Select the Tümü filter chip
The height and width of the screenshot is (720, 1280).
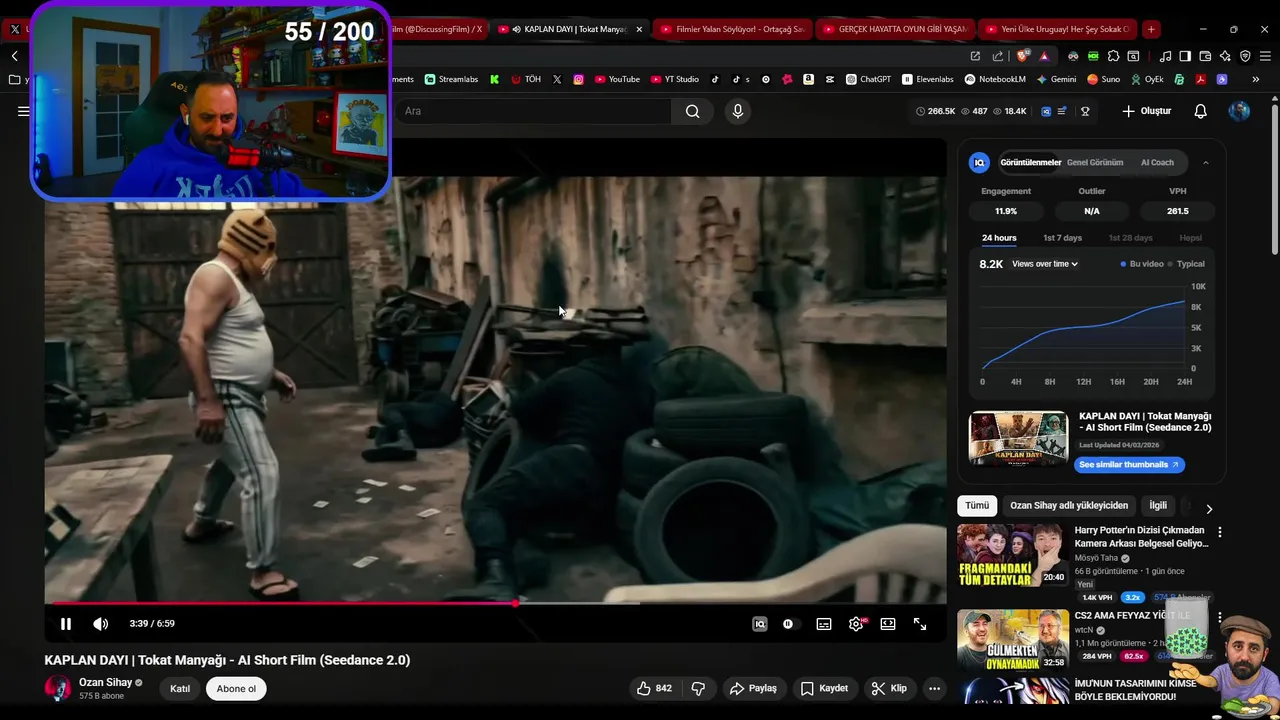click(x=976, y=506)
